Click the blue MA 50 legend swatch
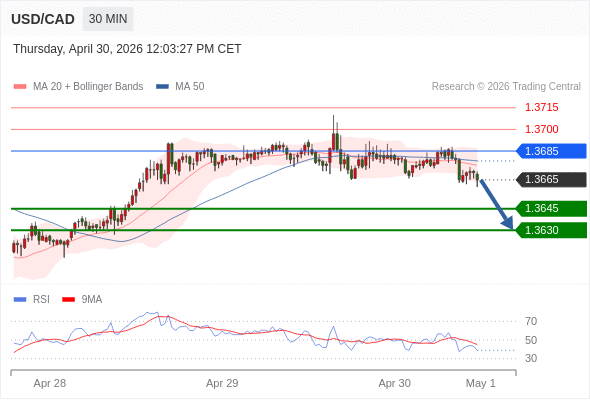 pyautogui.click(x=163, y=87)
